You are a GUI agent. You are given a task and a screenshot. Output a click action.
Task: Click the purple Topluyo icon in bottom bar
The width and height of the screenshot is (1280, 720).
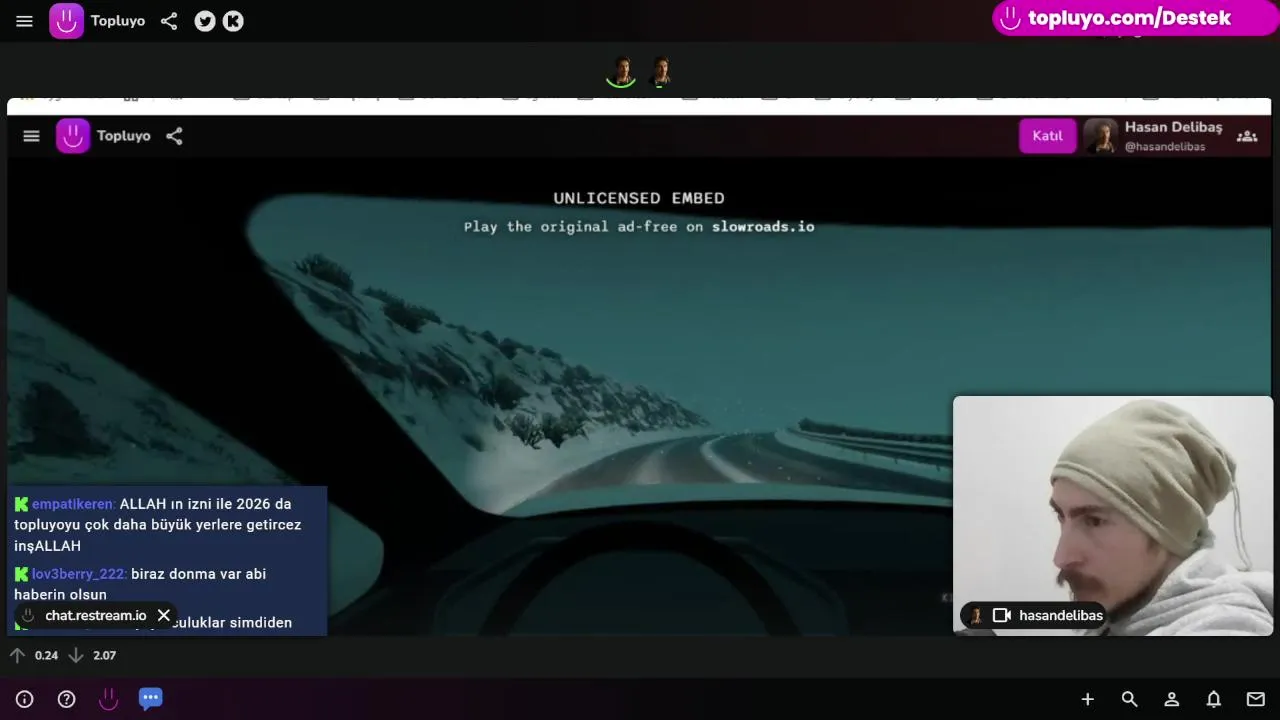tap(108, 699)
